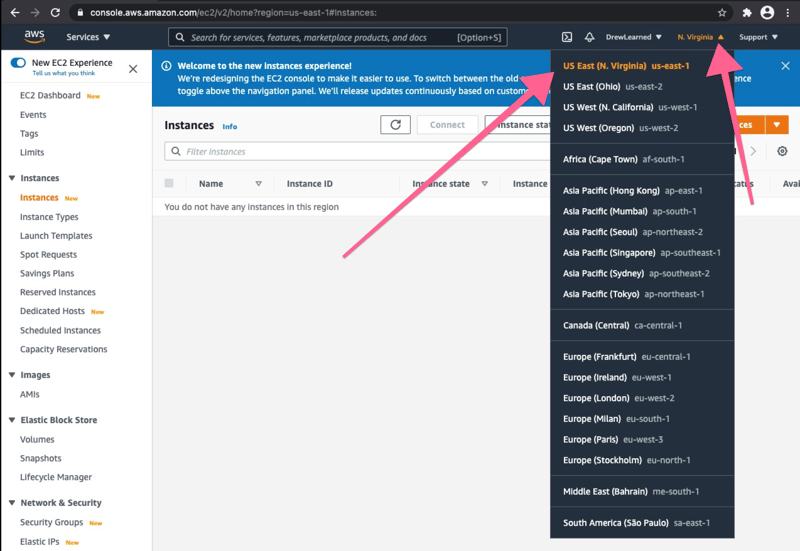This screenshot has width=800, height=551.
Task: Open the CloudShell terminal icon
Action: tap(567, 37)
